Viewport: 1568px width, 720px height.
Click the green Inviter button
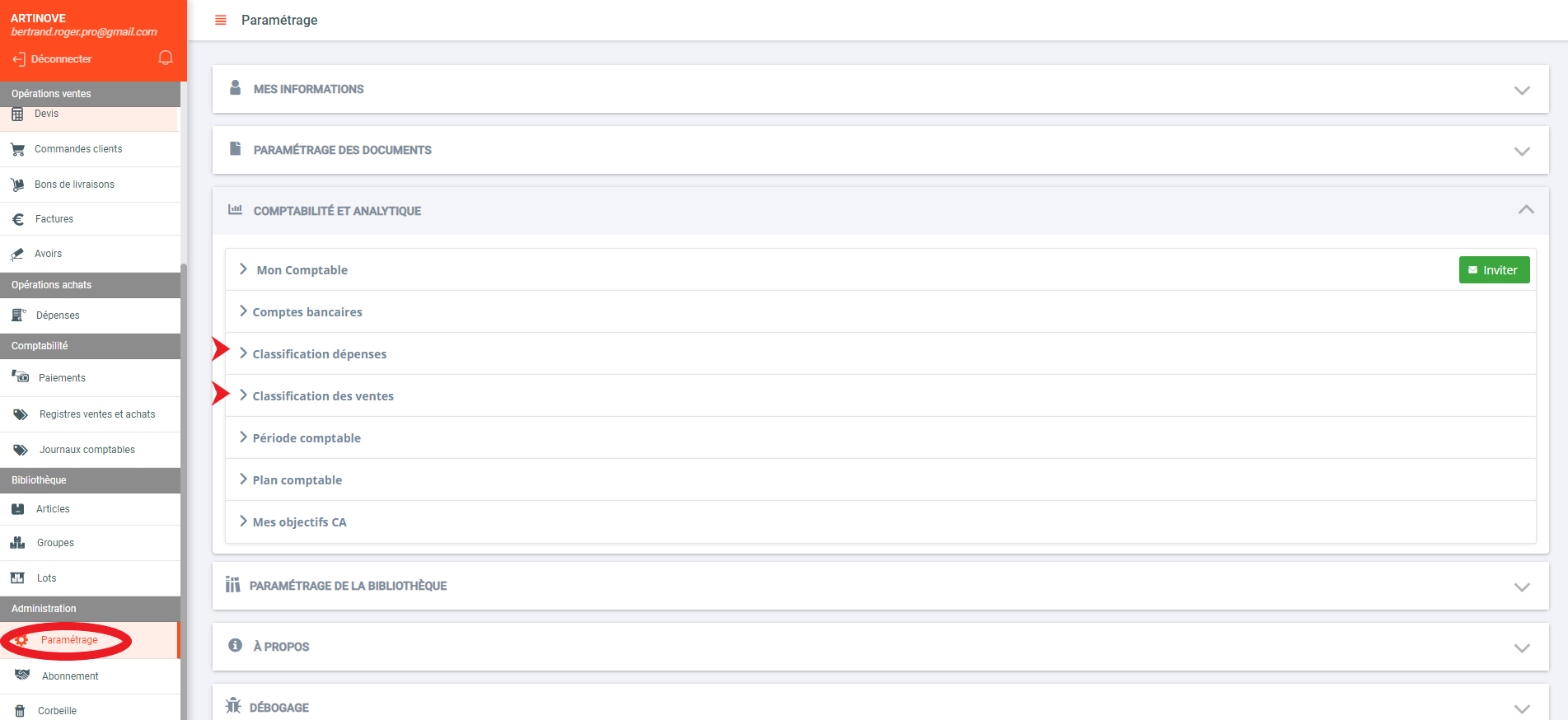pyautogui.click(x=1493, y=270)
